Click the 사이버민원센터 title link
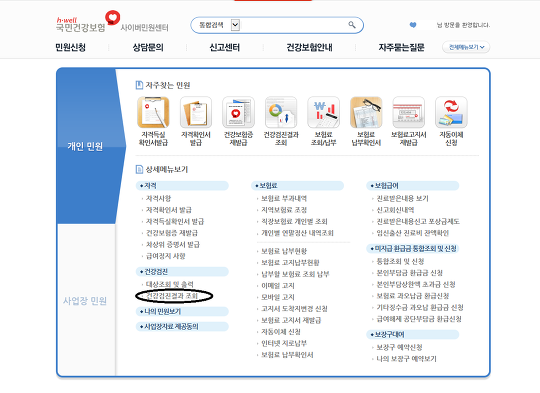This screenshot has height=393, width=540. pyautogui.click(x=144, y=28)
